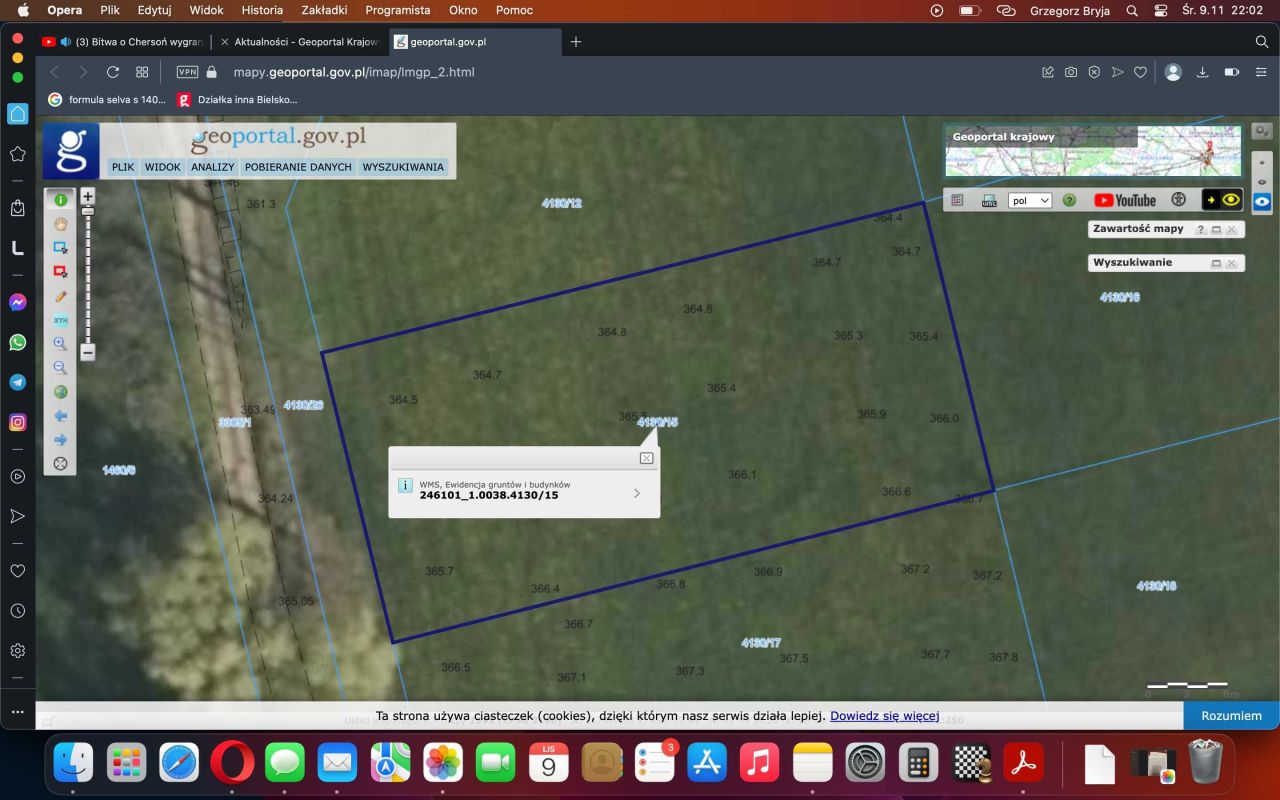Open the POBIERANIE DANYCH menu
Screen dimensions: 1280x800
point(298,167)
